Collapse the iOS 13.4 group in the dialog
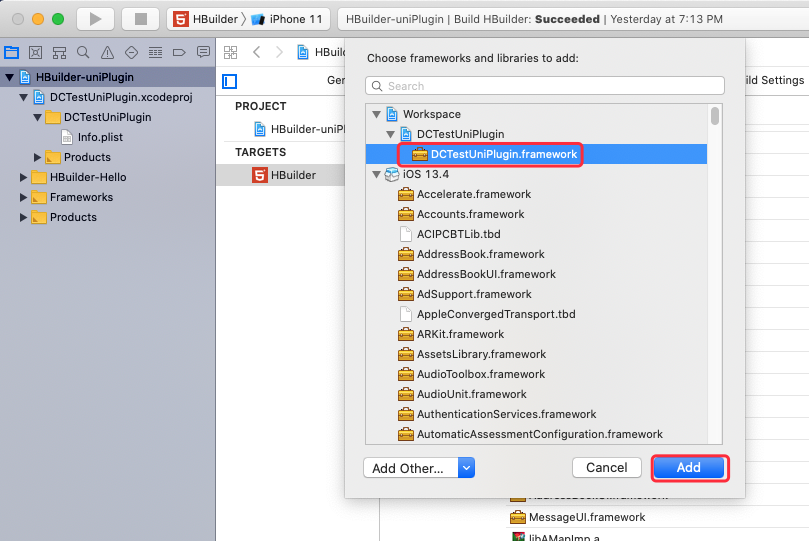809x541 pixels. coord(377,174)
